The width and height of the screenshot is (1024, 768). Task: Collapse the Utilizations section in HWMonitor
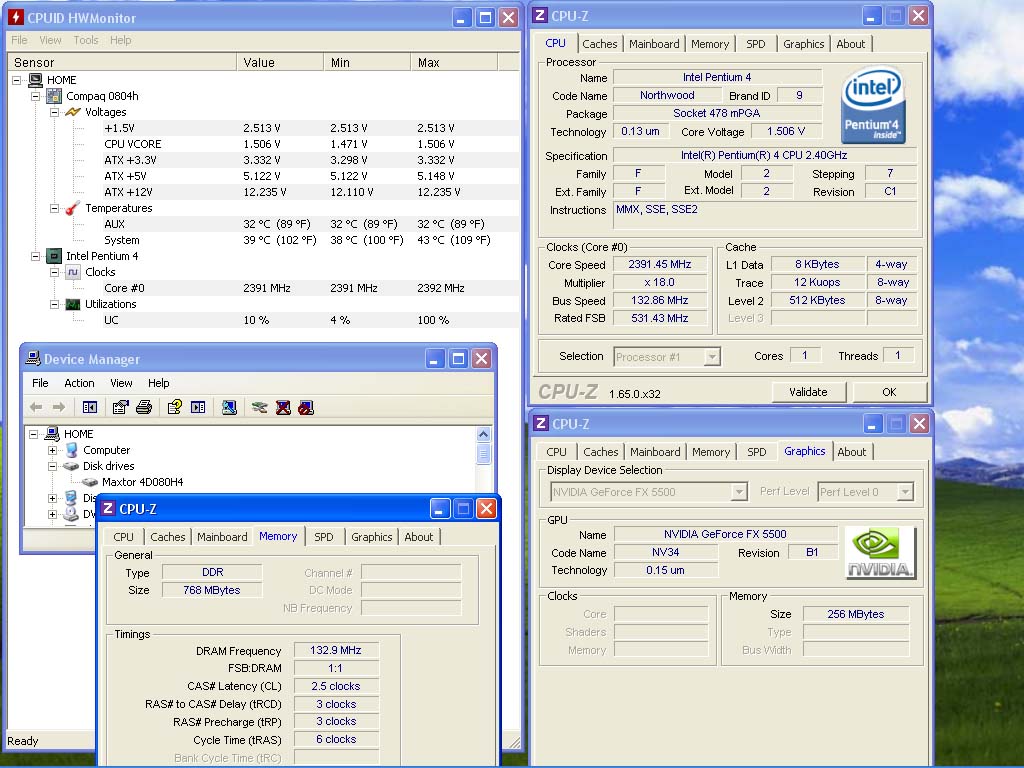55,304
